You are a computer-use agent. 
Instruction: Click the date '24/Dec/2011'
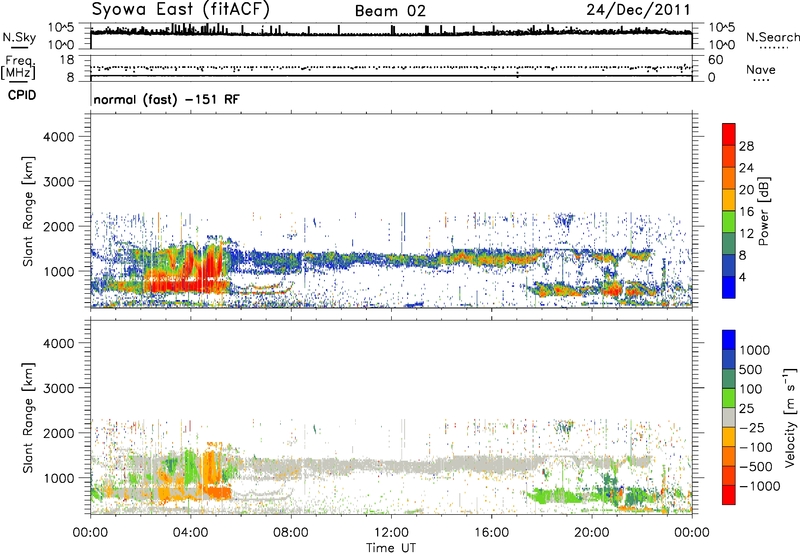point(638,10)
